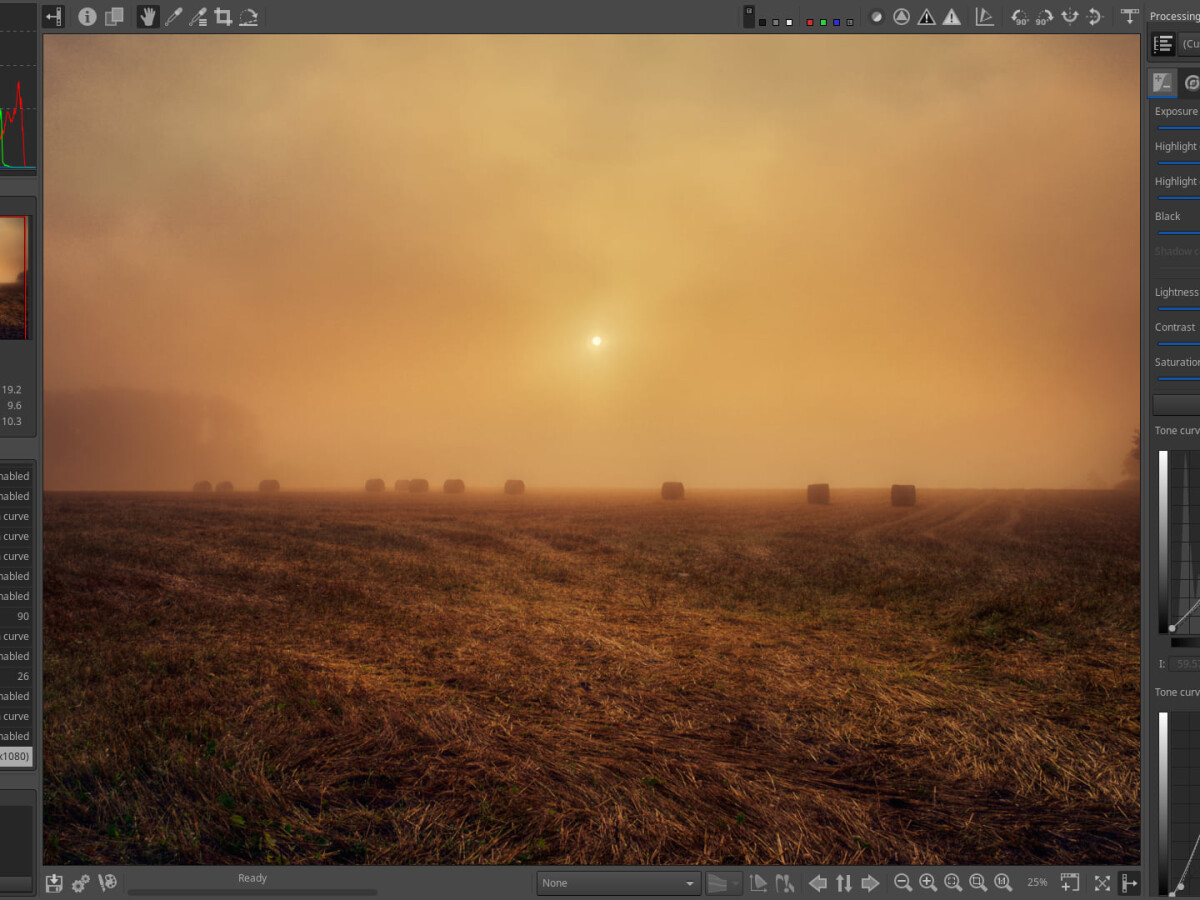Screen dimensions: 1200x900
Task: Select the Hand navigation tool
Action: (x=148, y=17)
